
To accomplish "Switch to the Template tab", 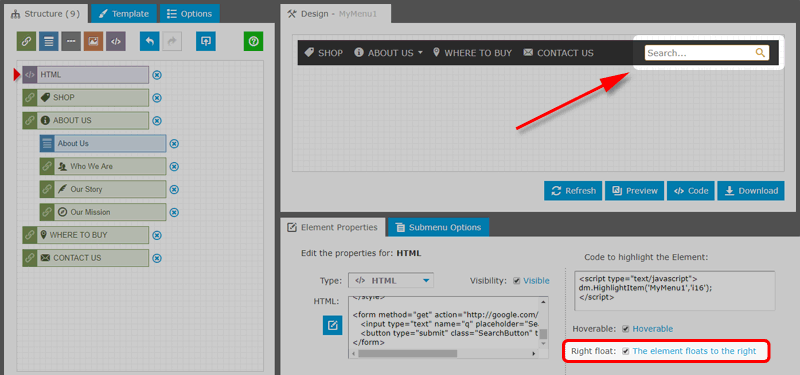I will [x=124, y=14].
